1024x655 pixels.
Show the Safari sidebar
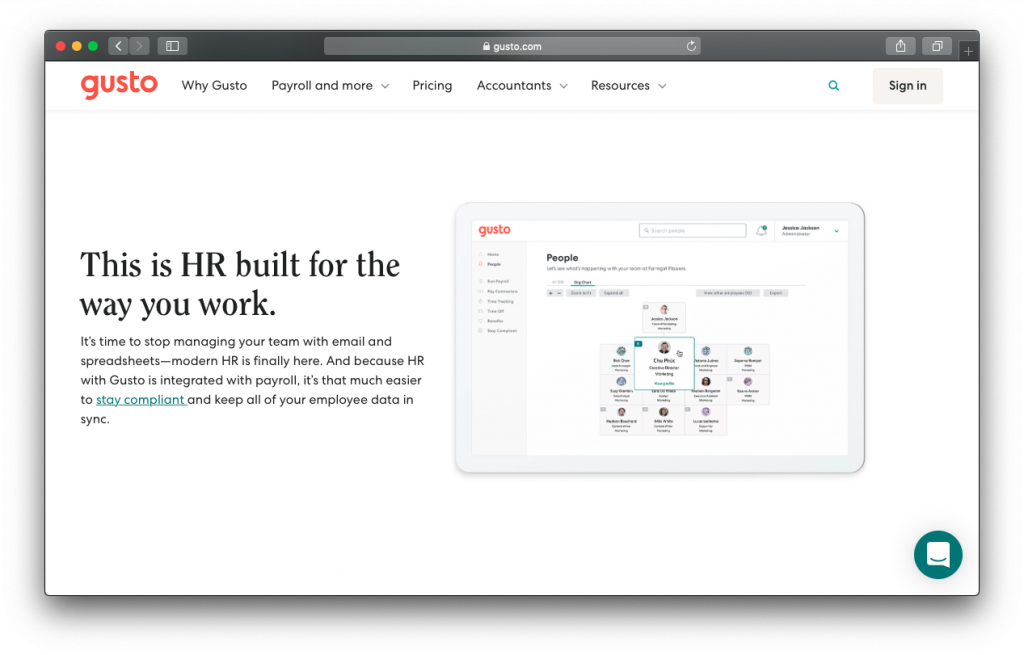[172, 46]
